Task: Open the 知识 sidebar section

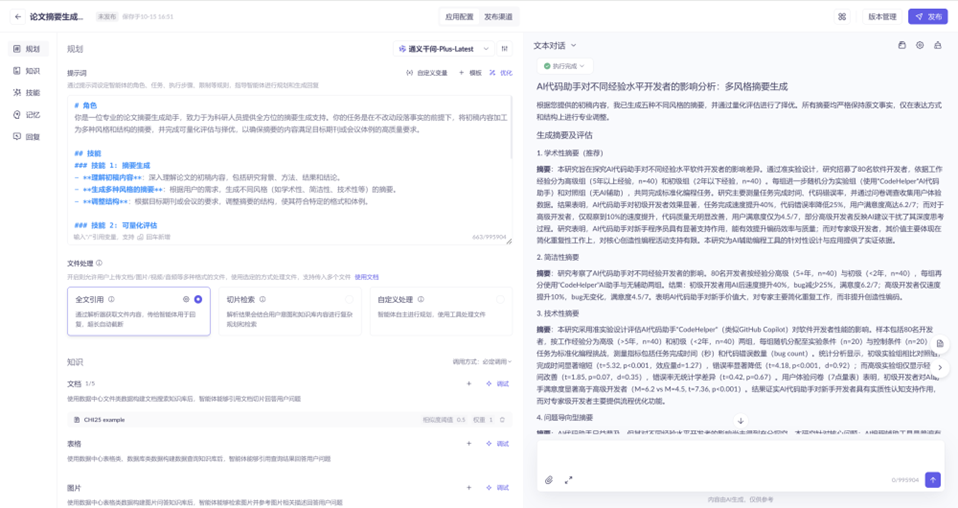Action: [x=27, y=71]
